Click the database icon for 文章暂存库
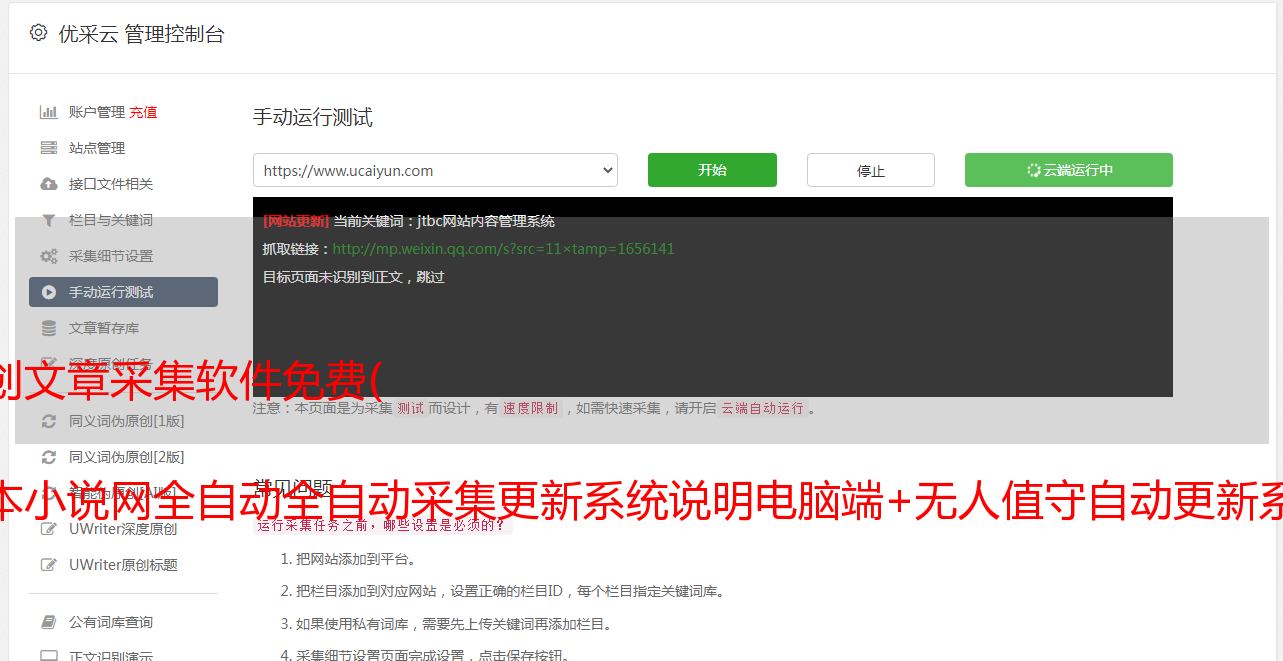1283x661 pixels. pos(48,328)
